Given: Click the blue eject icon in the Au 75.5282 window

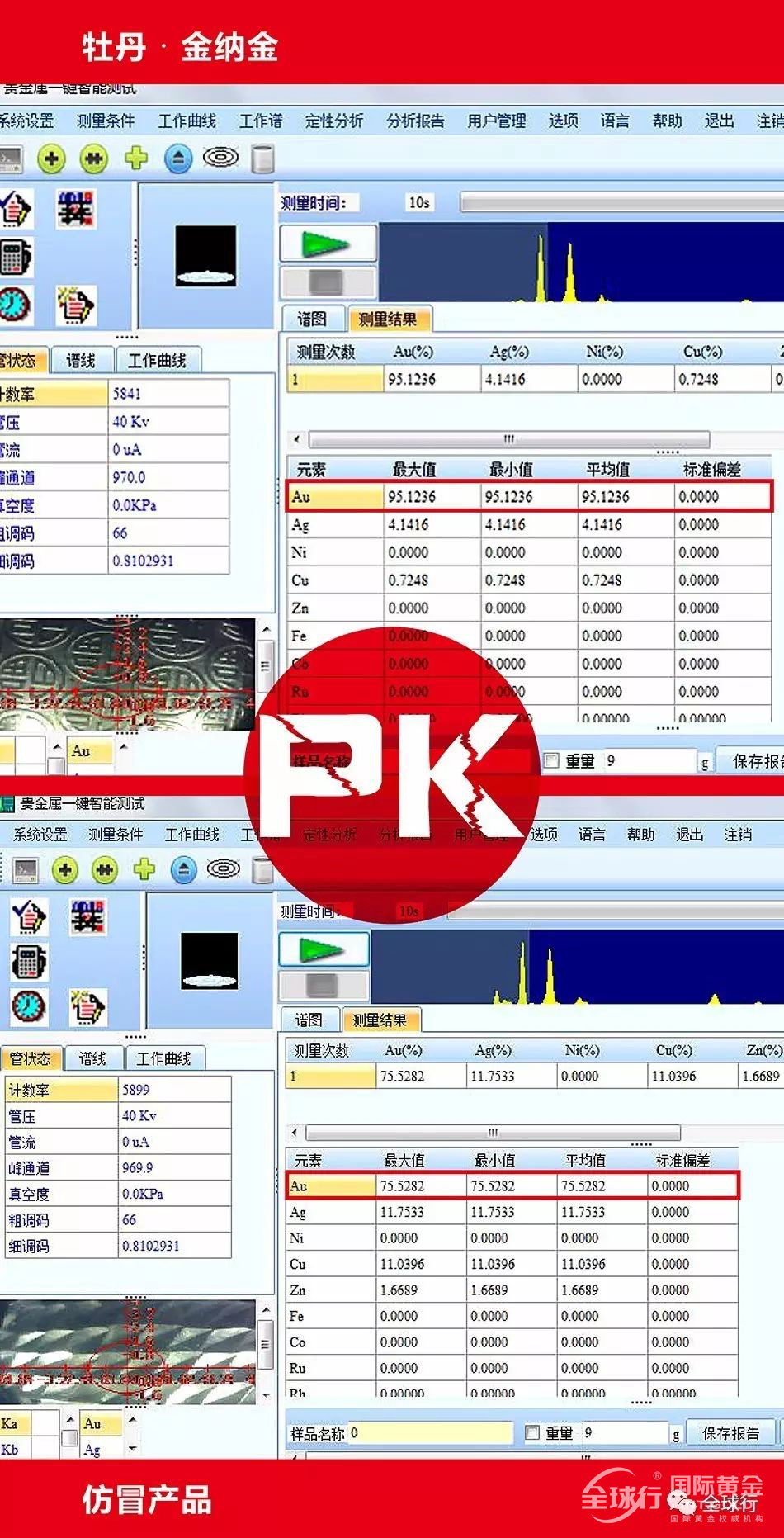Looking at the screenshot, I should click(184, 869).
